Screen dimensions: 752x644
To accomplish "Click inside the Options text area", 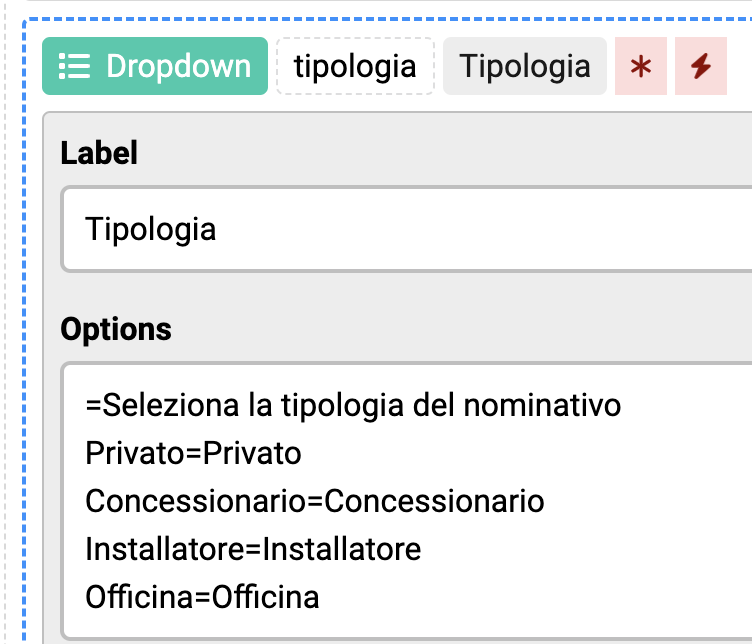I will click(x=407, y=501).
